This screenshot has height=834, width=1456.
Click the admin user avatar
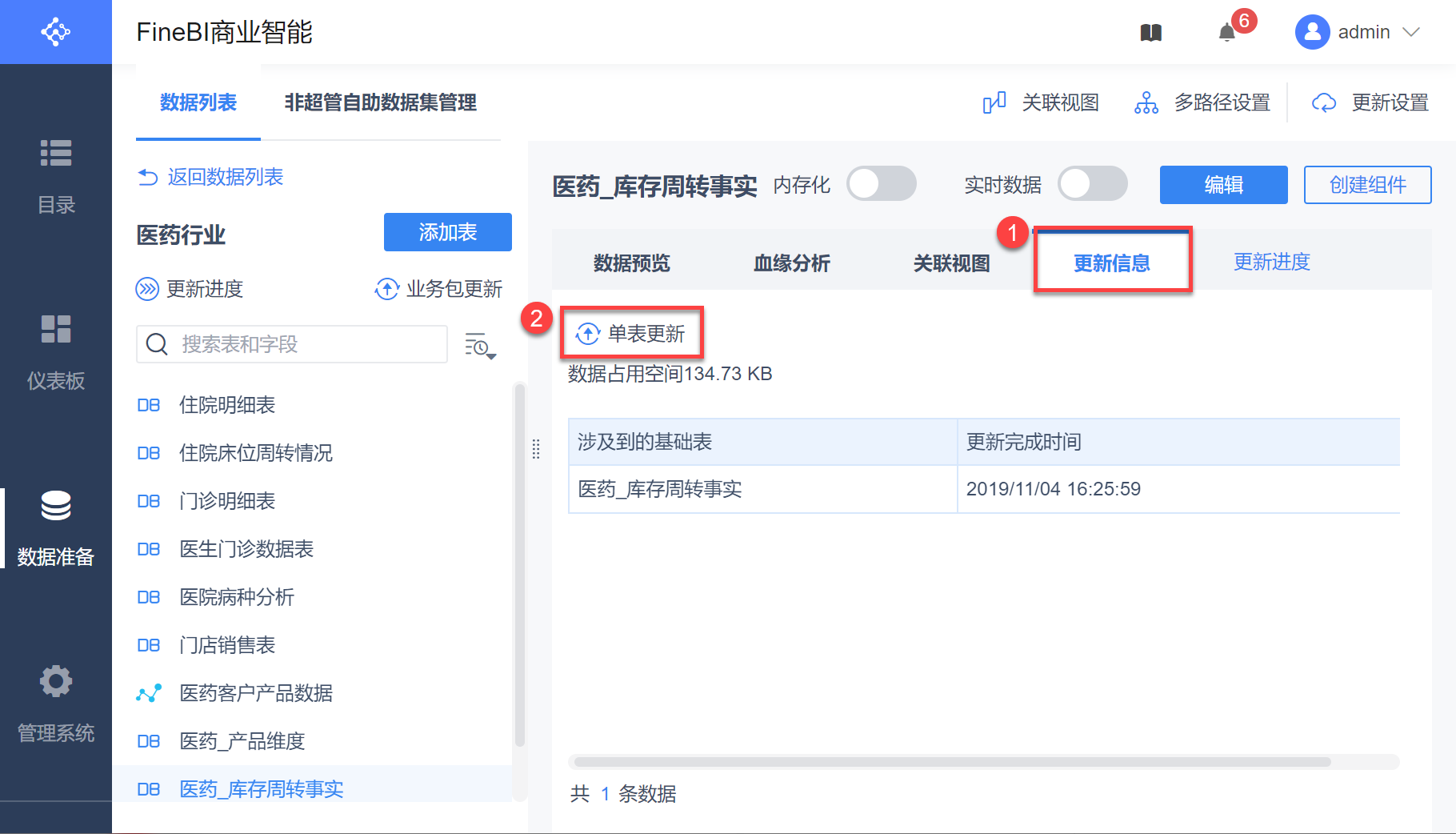(x=1312, y=32)
